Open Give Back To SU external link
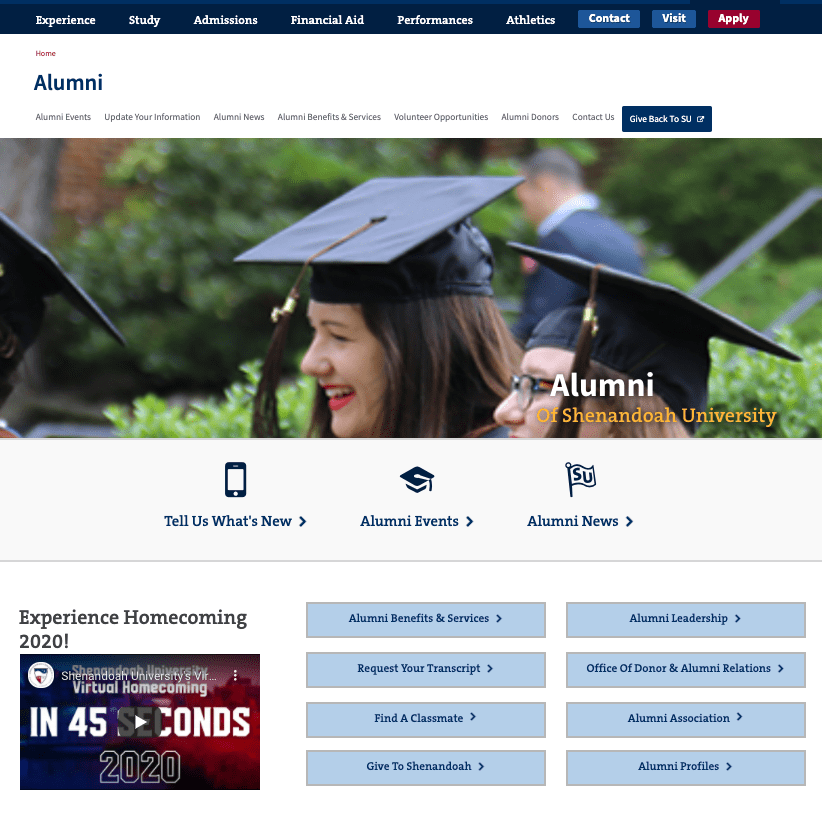Screen dimensions: 822x822 [666, 119]
